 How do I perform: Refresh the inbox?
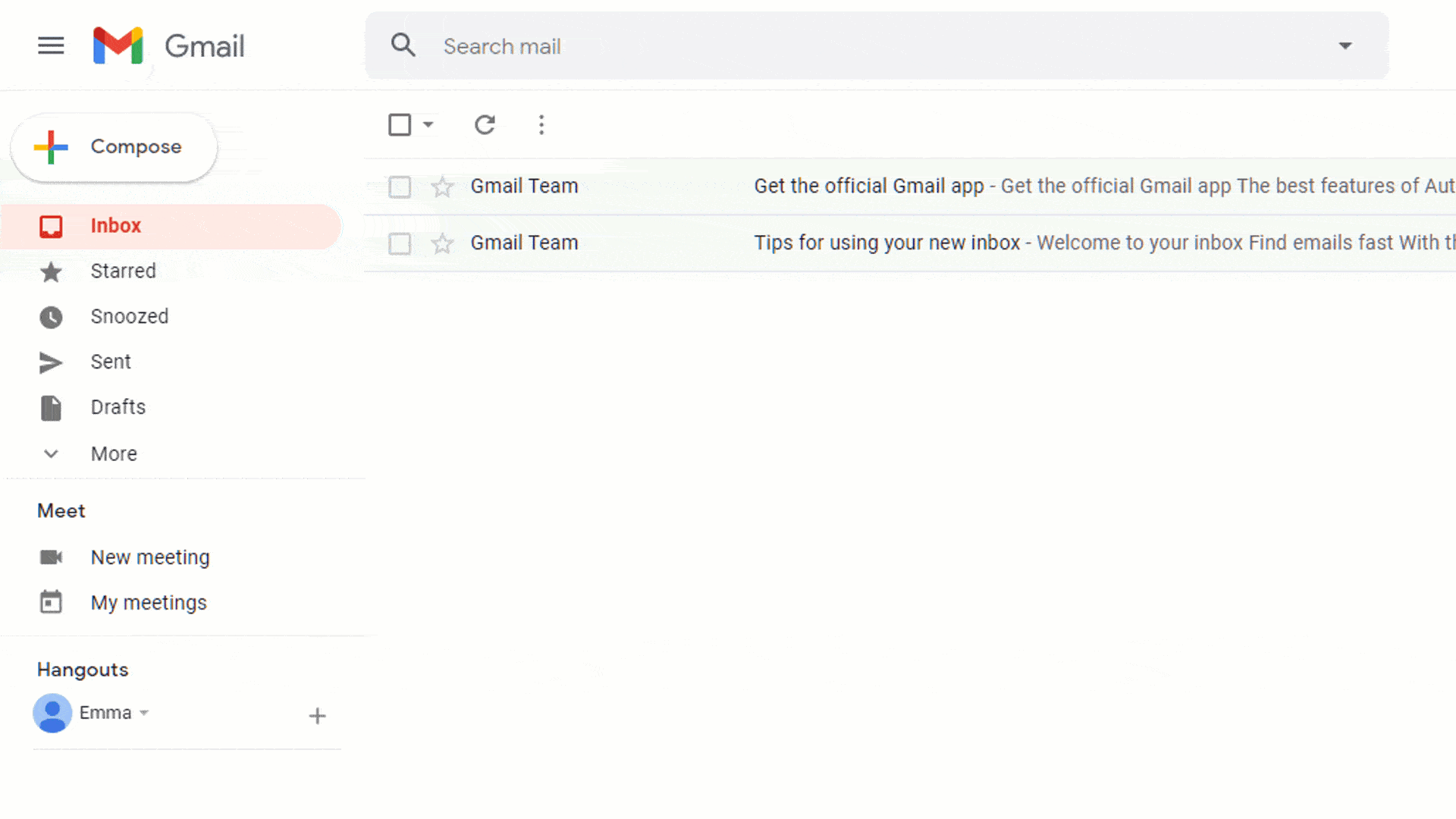coord(485,124)
